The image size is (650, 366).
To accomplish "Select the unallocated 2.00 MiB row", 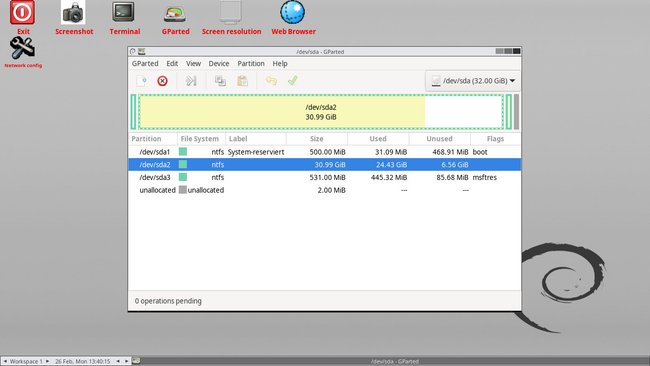I will [325, 190].
